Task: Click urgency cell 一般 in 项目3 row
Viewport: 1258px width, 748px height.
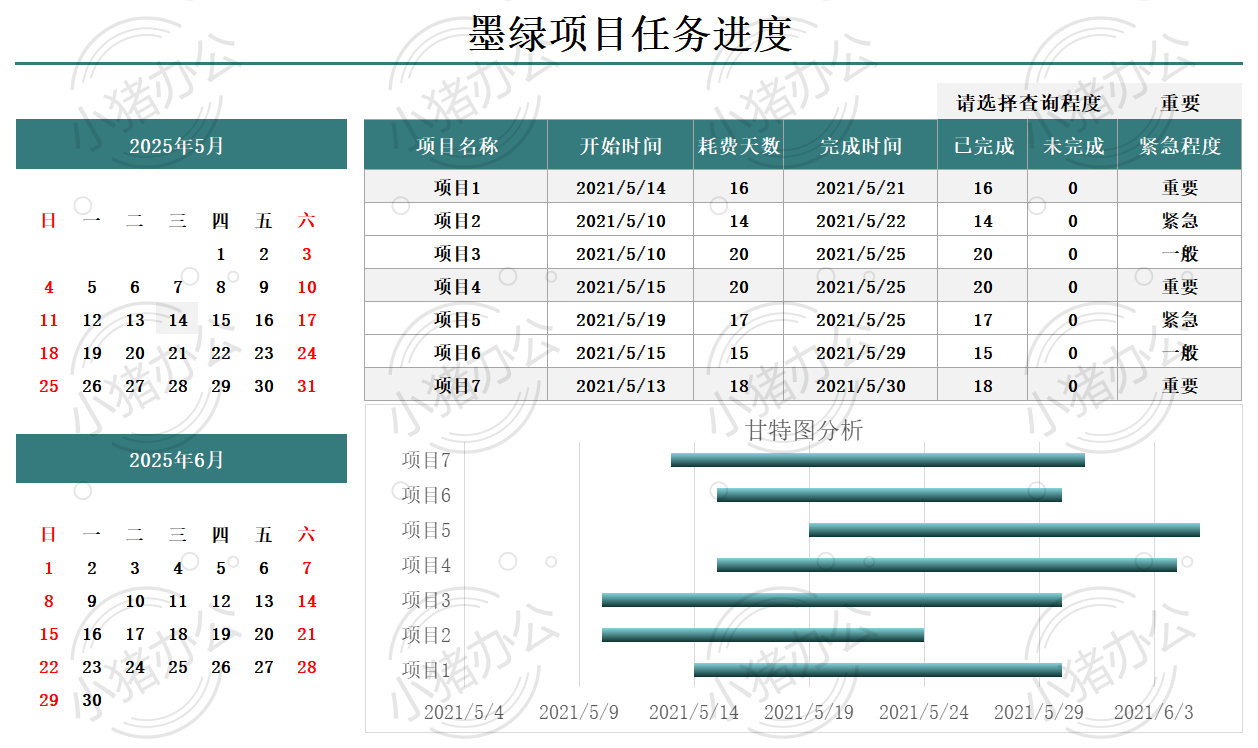Action: pos(1180,253)
